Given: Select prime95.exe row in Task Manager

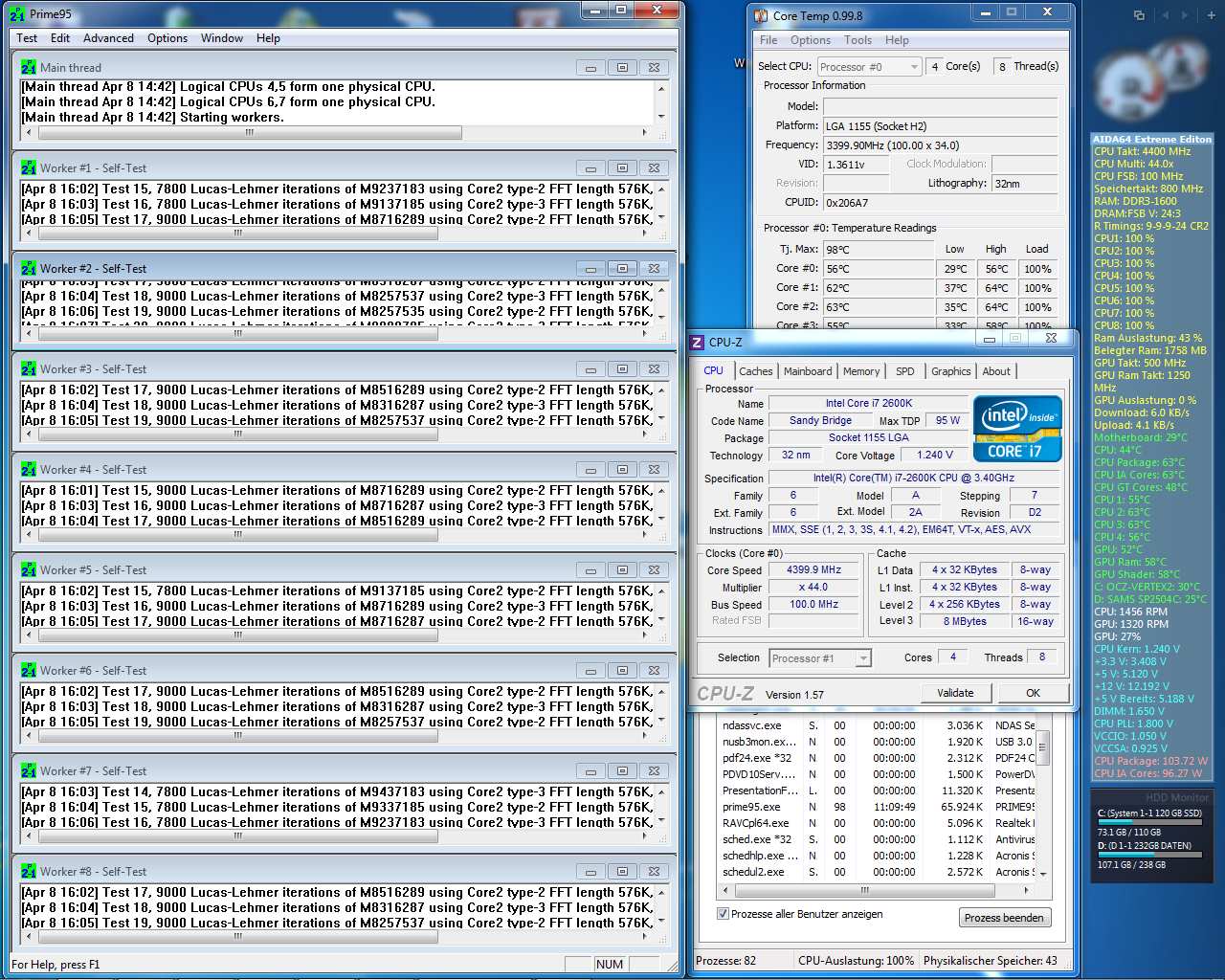Looking at the screenshot, I should coord(878,807).
